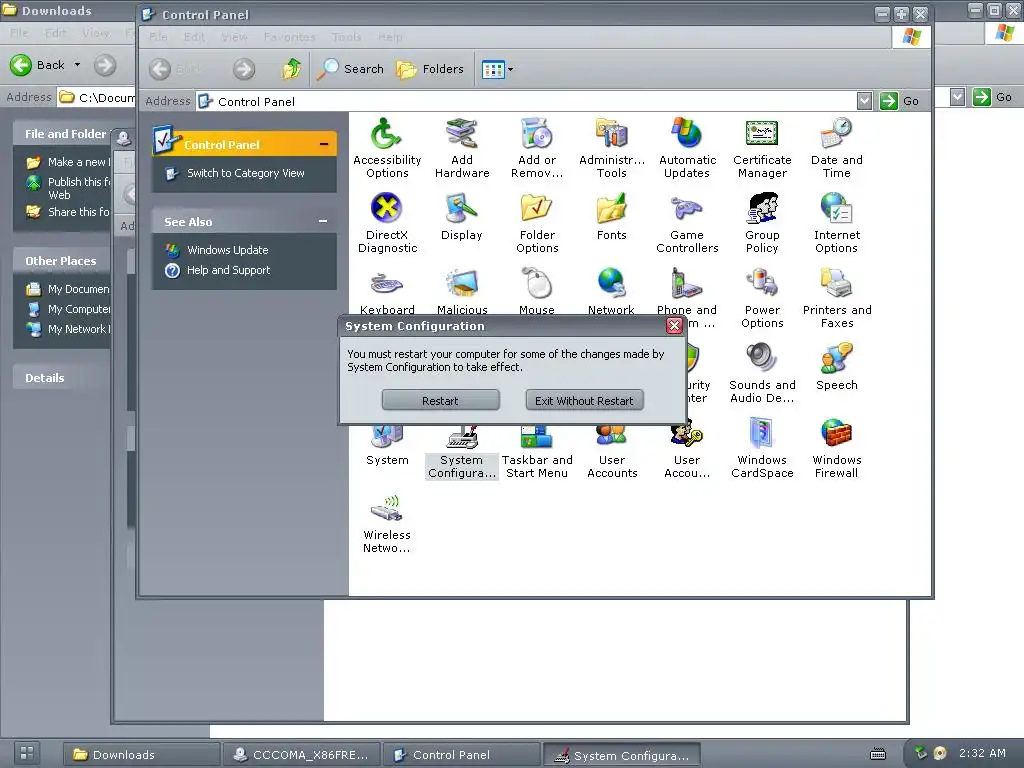Open Folder Options icon
This screenshot has height=768, width=1024.
click(x=537, y=223)
